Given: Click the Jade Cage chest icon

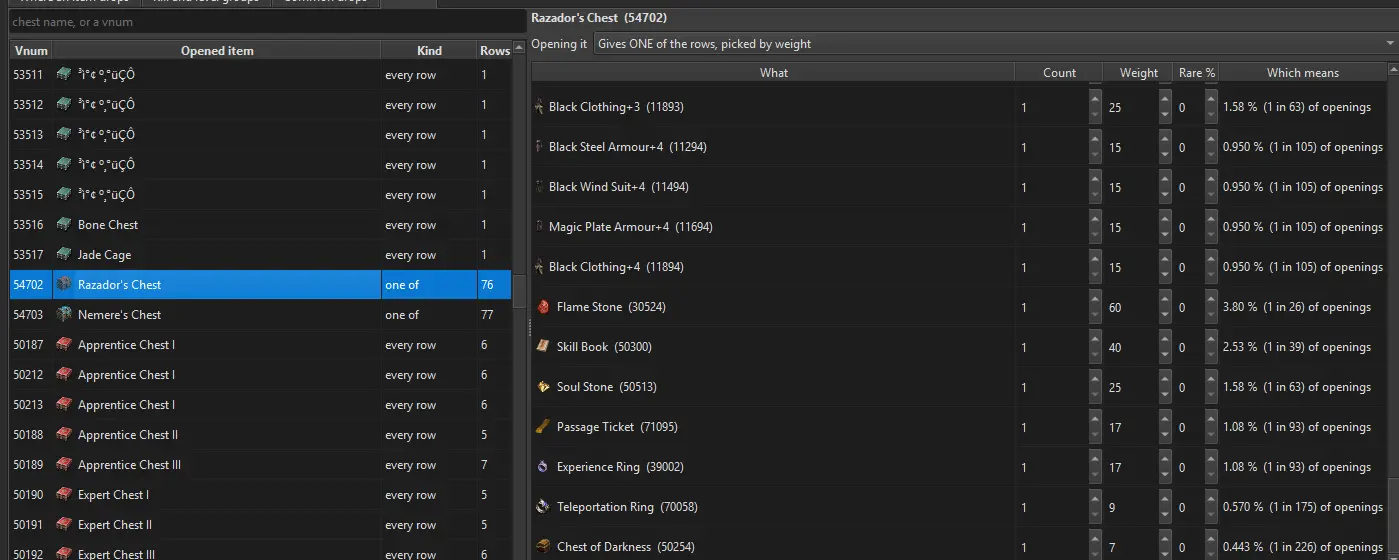Looking at the screenshot, I should [64, 255].
